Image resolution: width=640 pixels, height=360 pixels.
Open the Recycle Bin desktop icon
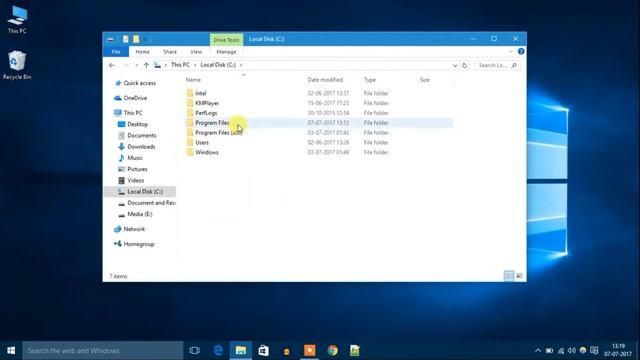[x=17, y=65]
